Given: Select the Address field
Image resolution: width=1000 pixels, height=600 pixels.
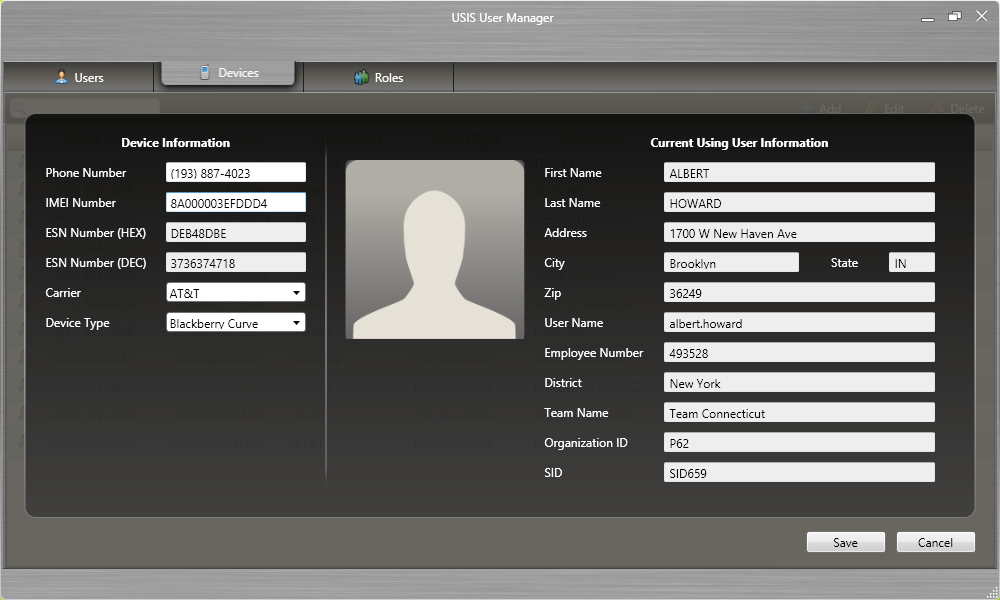Looking at the screenshot, I should 798,233.
